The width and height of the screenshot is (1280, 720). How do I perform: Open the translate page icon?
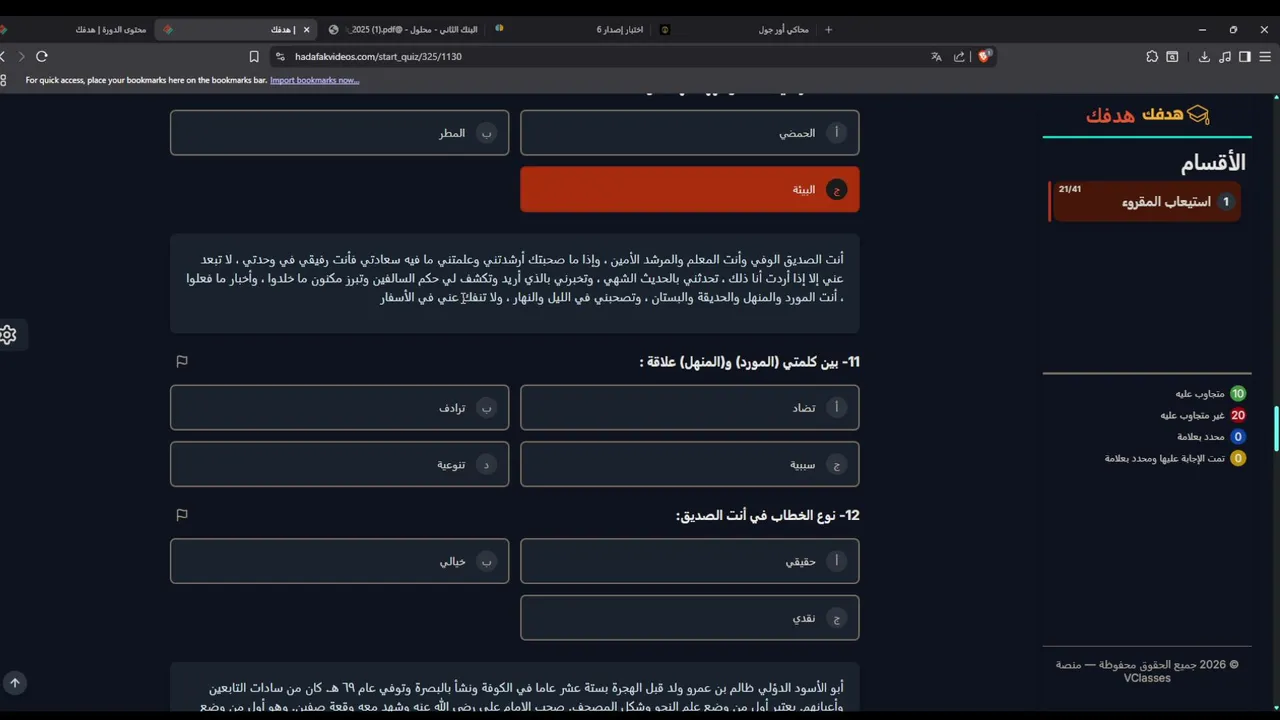click(x=936, y=57)
